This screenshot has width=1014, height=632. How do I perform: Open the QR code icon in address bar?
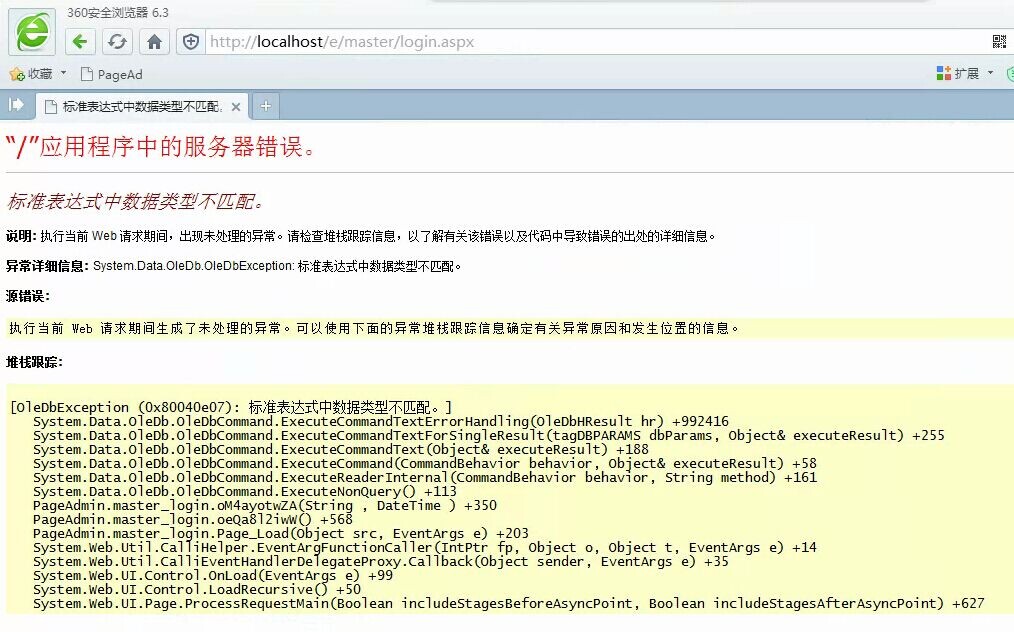999,41
